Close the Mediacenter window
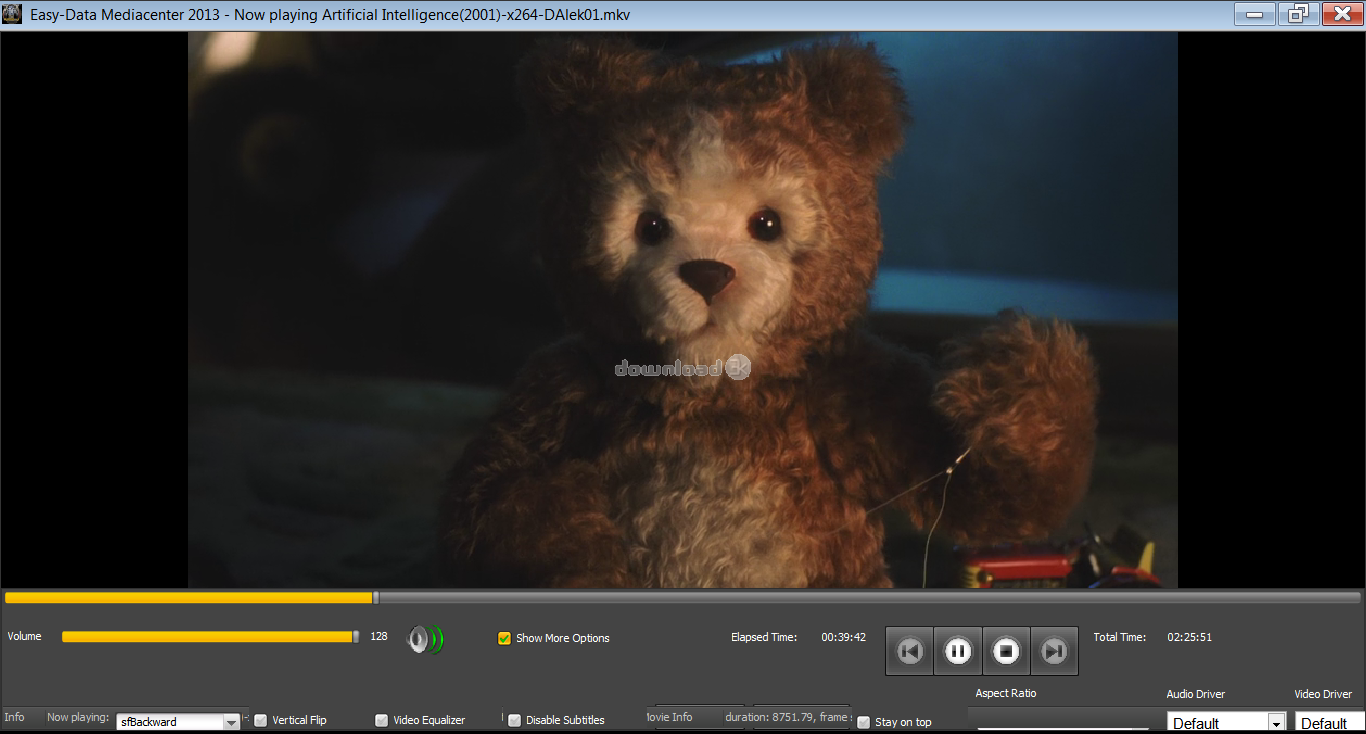Image resolution: width=1366 pixels, height=734 pixels. 1341,14
